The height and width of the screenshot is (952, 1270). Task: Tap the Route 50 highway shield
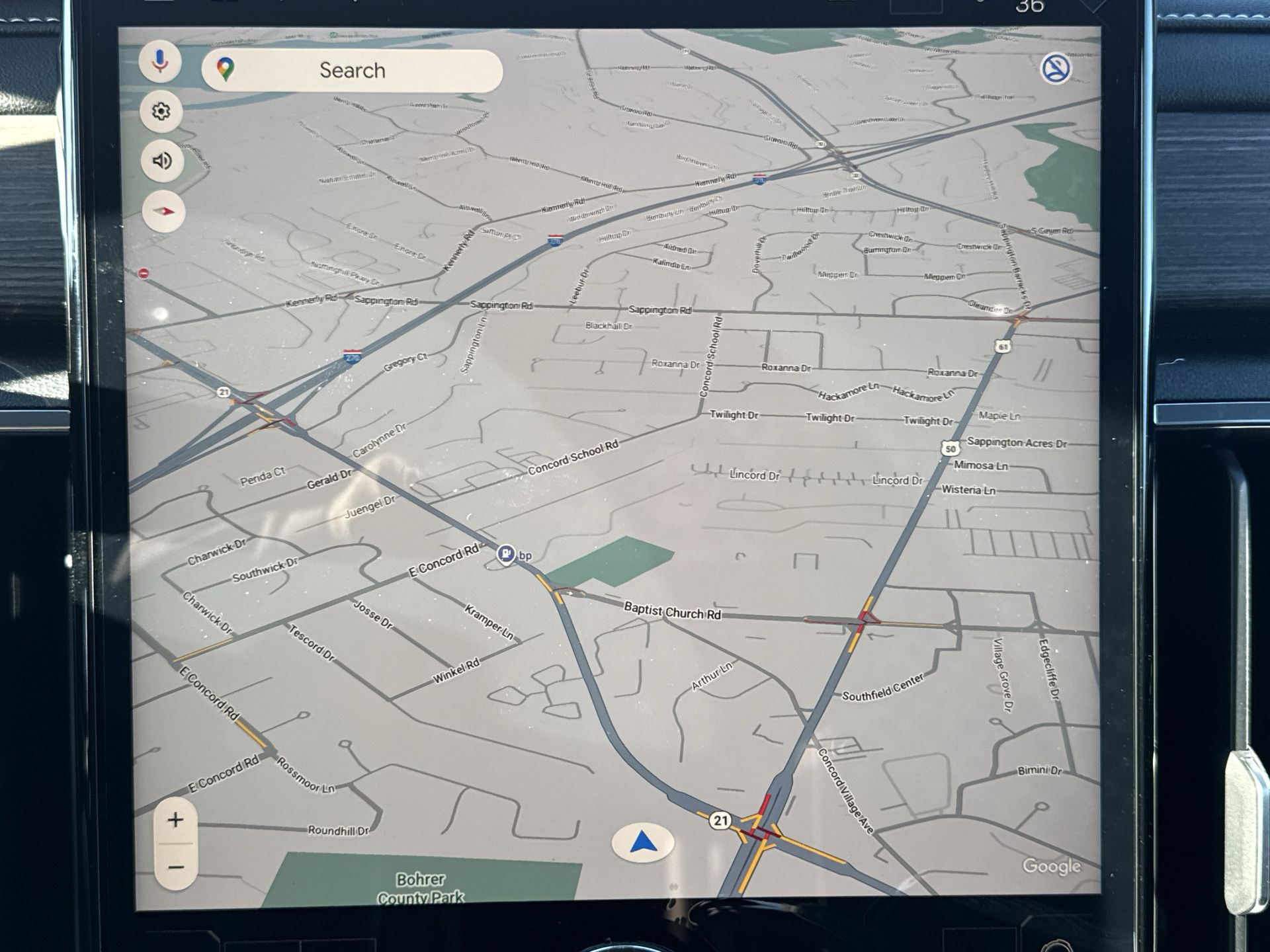click(950, 448)
